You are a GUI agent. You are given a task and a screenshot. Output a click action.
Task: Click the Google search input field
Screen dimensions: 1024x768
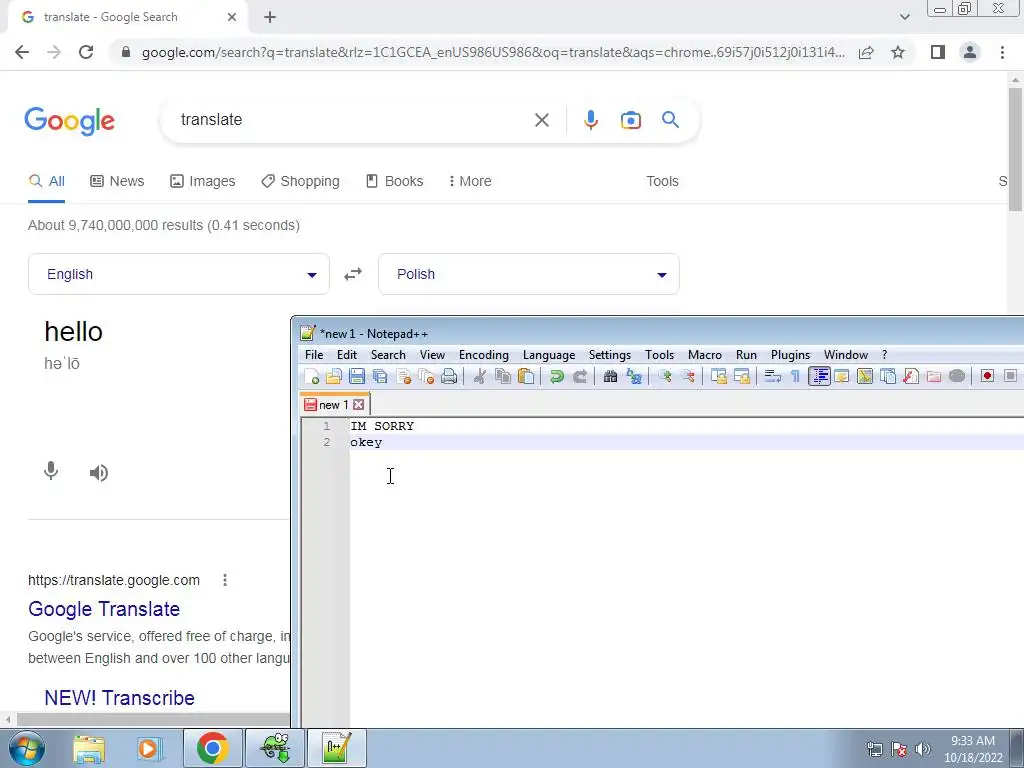pyautogui.click(x=353, y=120)
